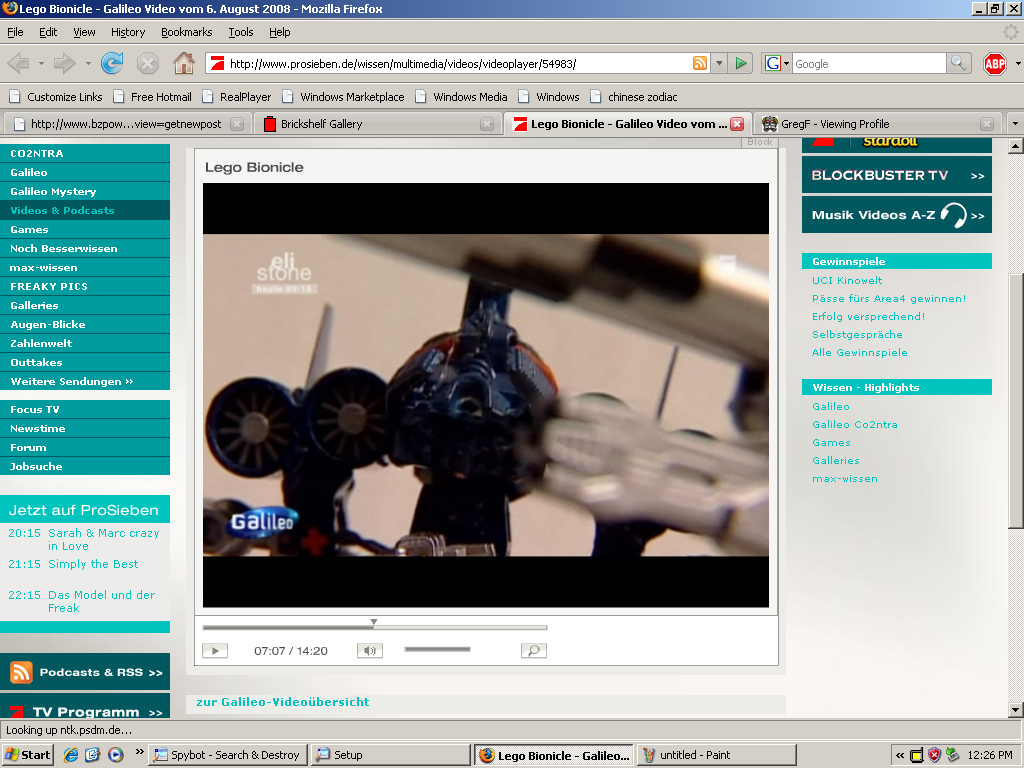Expand hidden system tray icons

[x=900, y=756]
